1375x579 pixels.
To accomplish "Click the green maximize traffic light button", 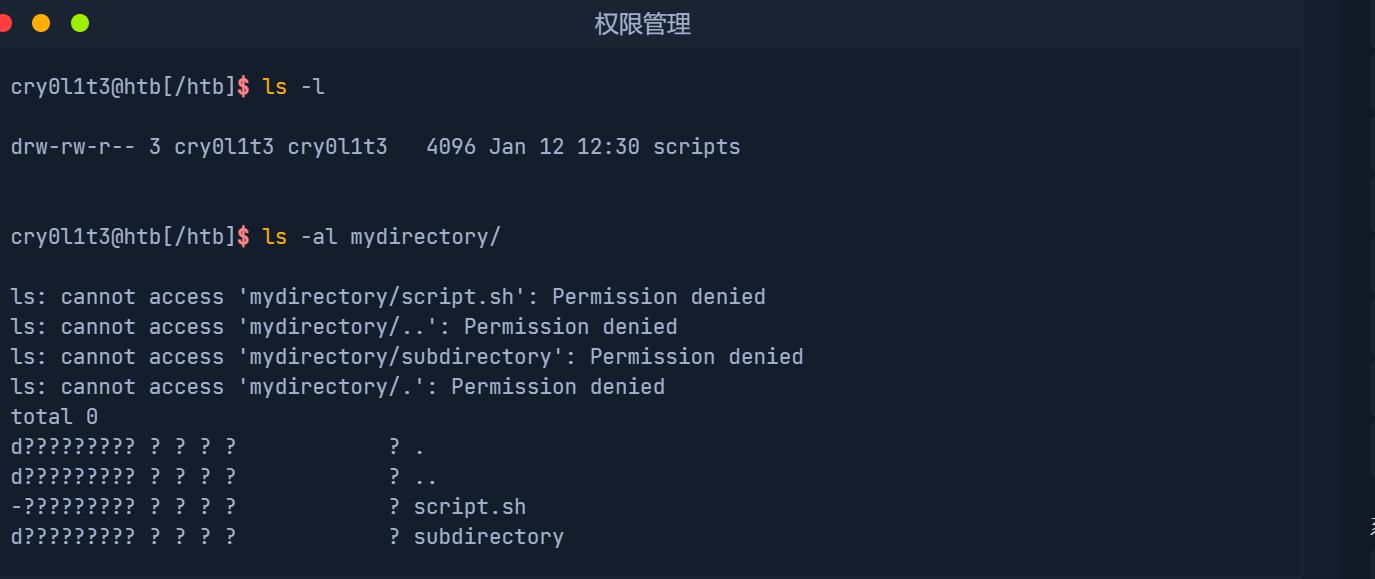I will click(79, 22).
